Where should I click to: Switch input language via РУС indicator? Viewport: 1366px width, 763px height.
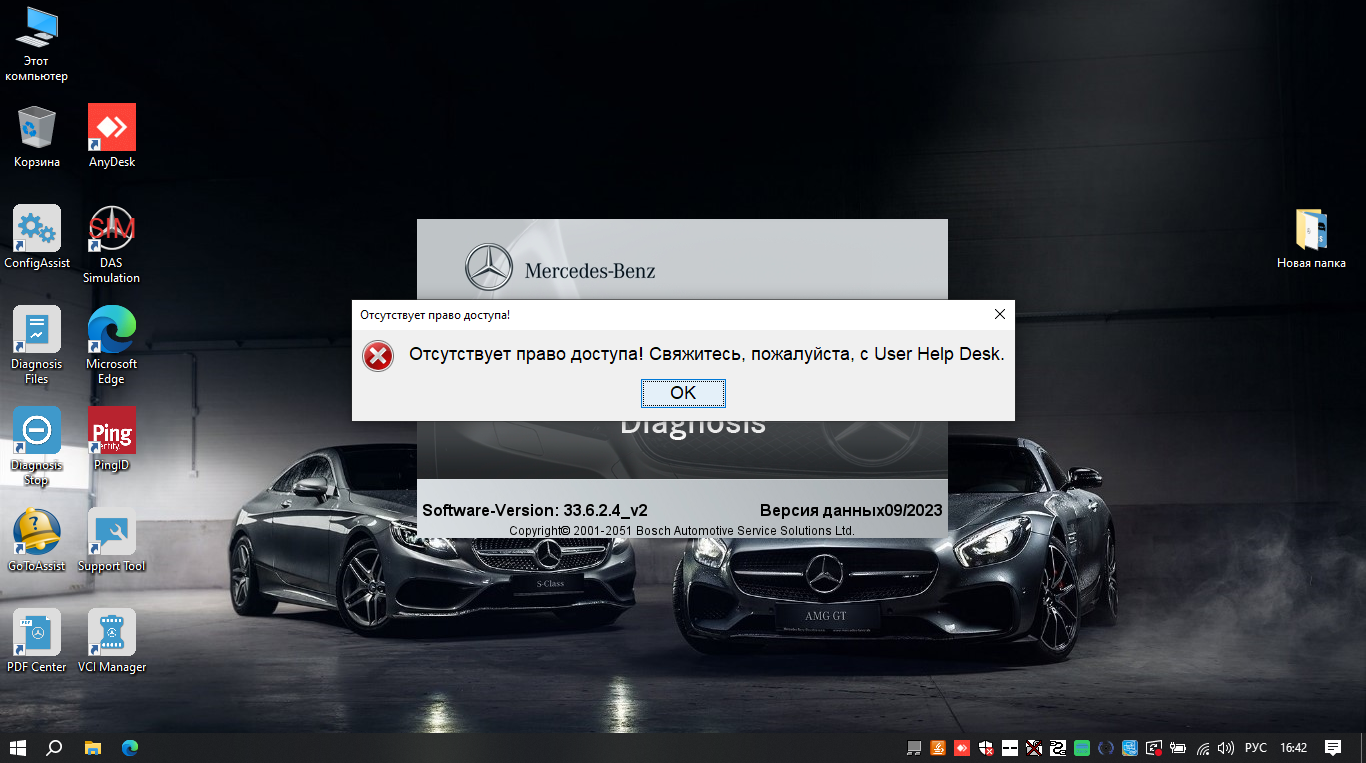click(x=1256, y=747)
